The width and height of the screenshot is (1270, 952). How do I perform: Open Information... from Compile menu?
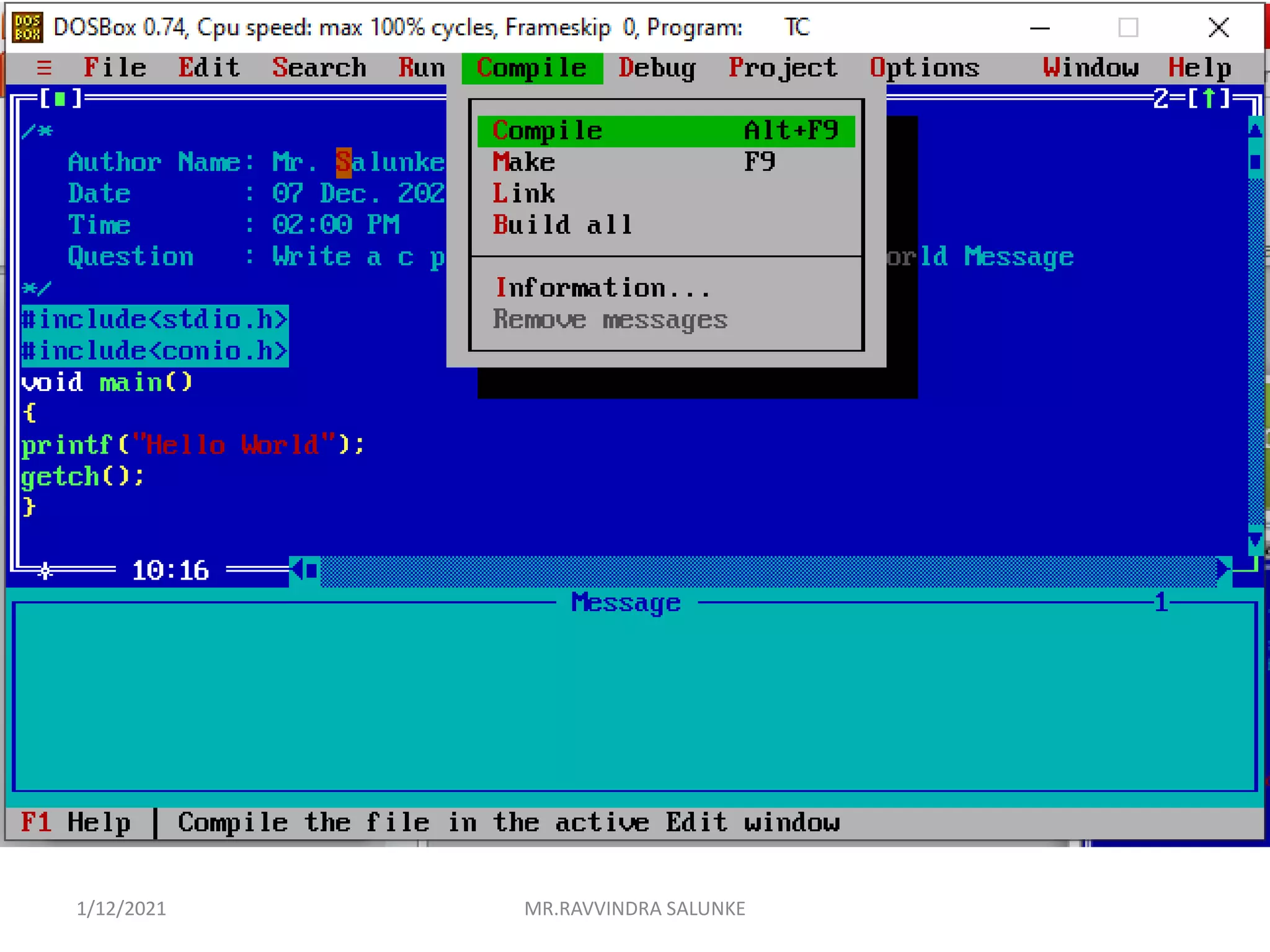[602, 288]
